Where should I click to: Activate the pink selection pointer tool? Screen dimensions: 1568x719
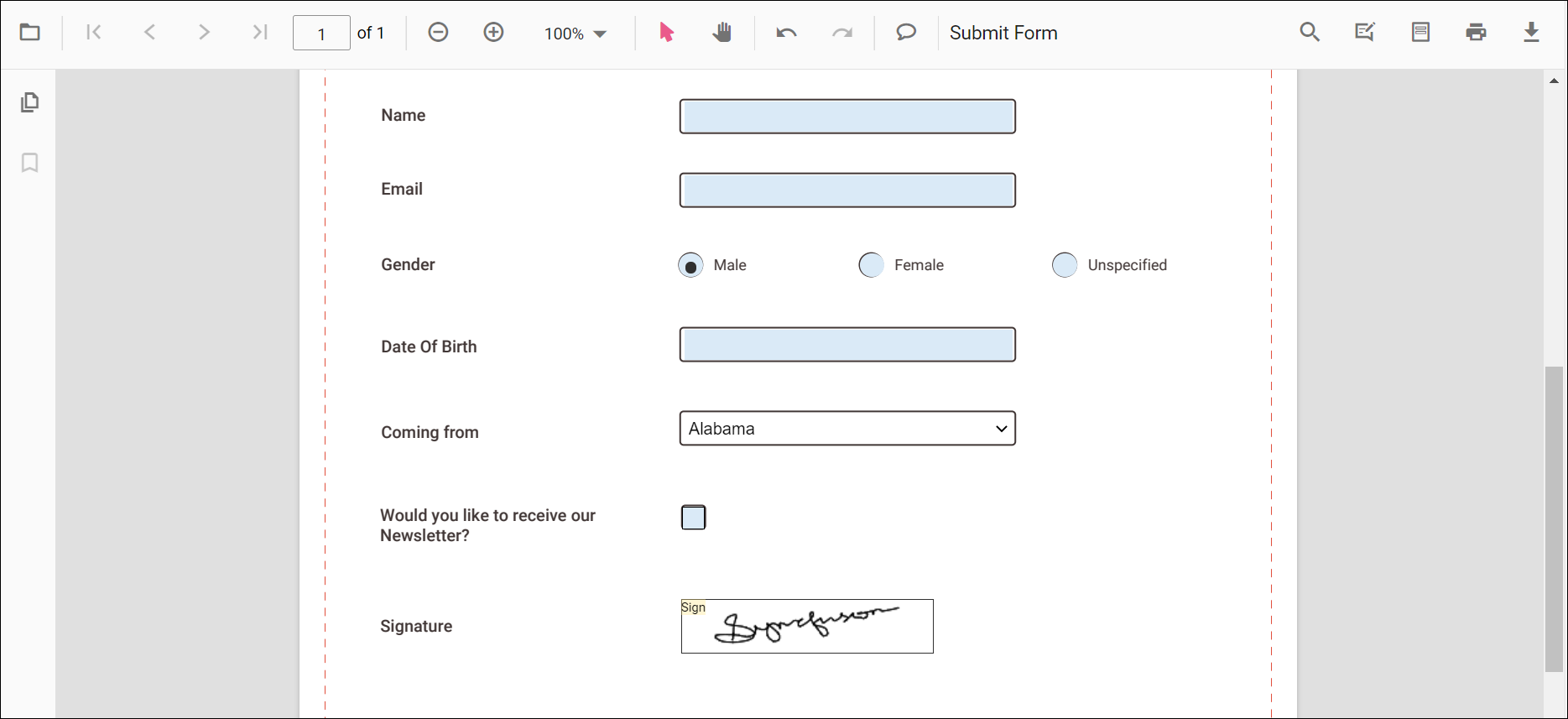tap(666, 33)
